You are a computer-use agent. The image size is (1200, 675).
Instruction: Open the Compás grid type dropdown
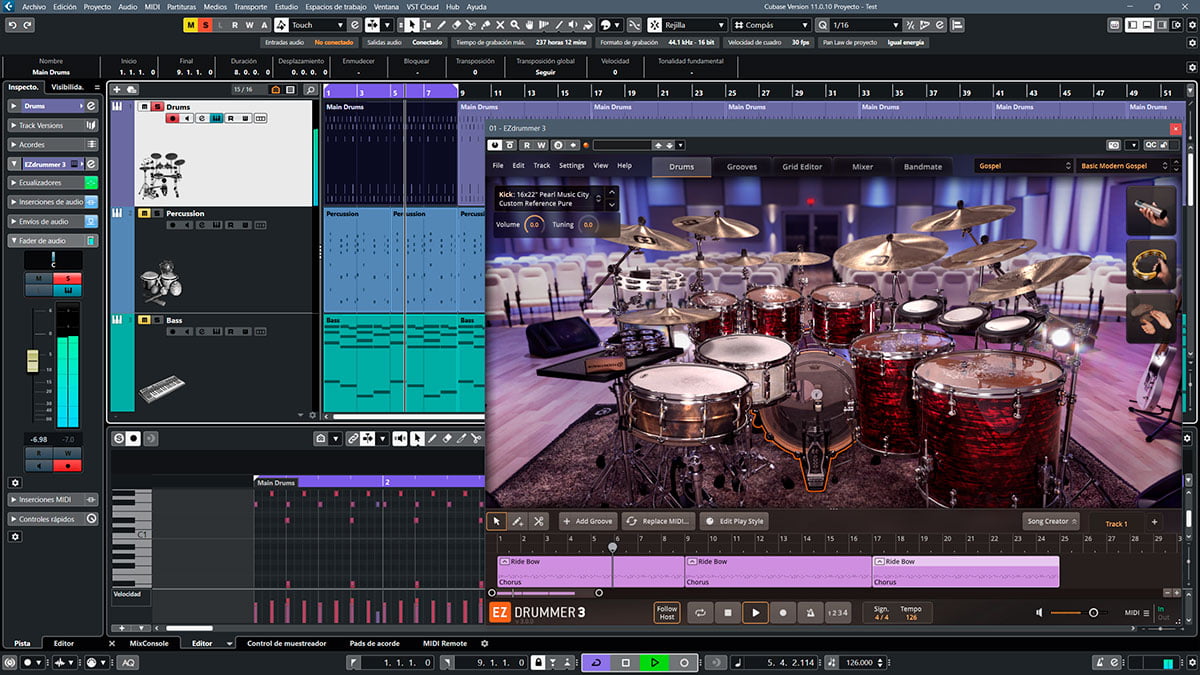click(x=771, y=25)
